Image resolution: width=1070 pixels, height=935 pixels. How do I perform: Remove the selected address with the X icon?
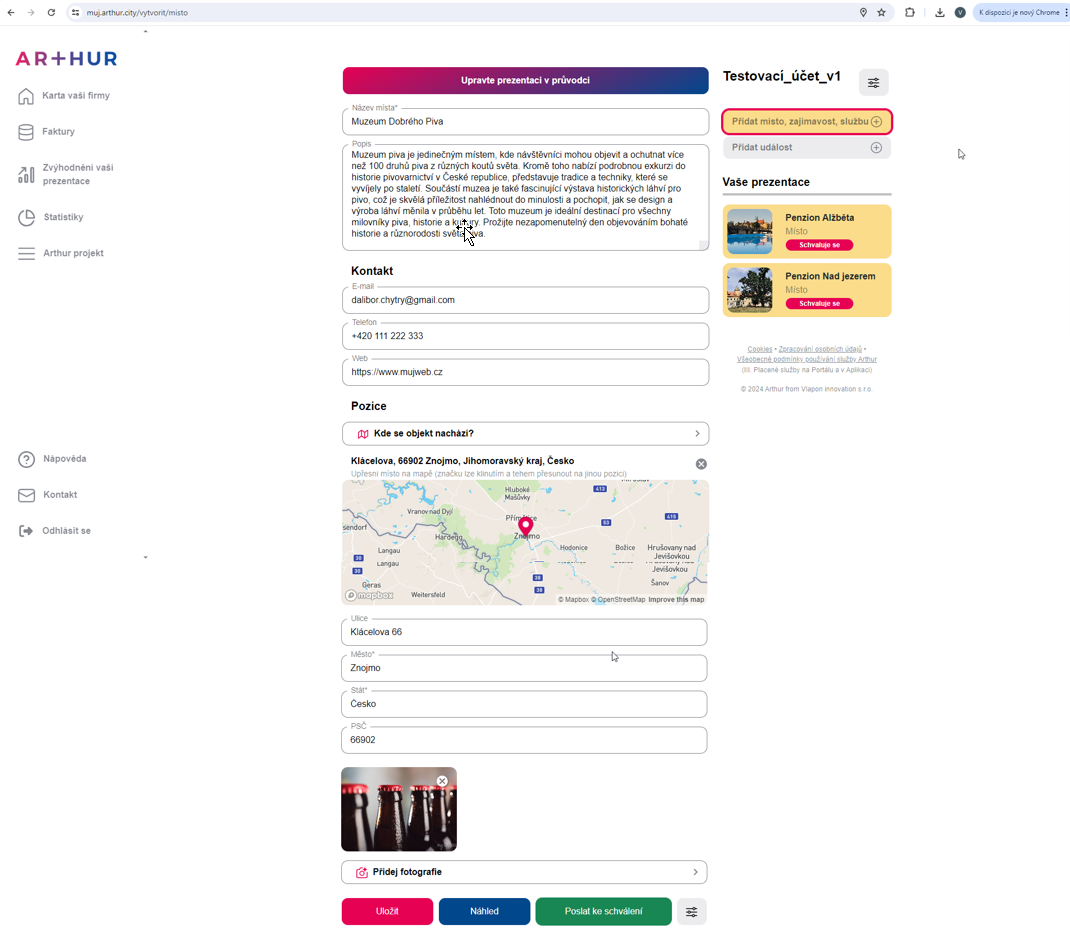coord(701,464)
